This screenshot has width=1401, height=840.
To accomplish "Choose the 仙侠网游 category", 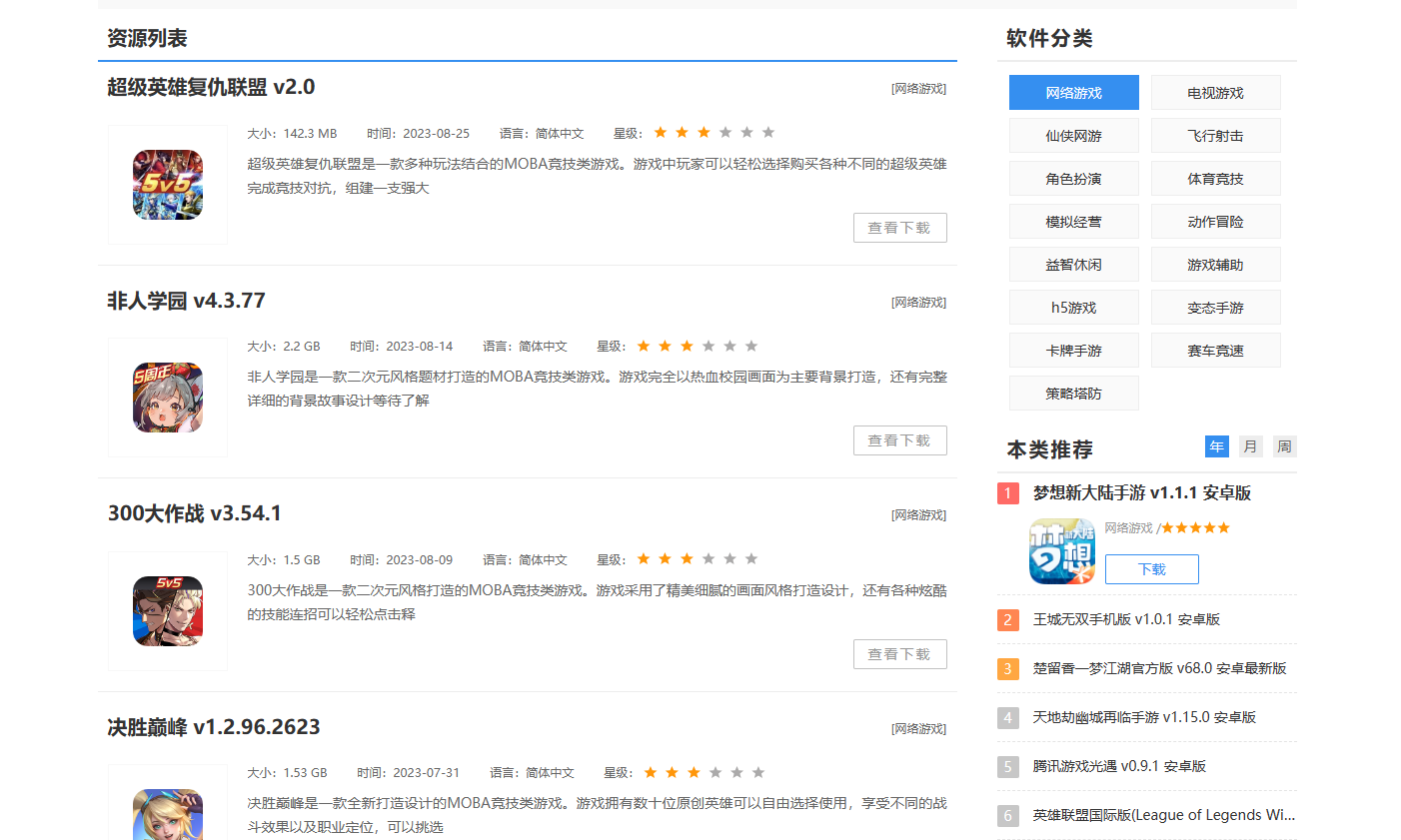I will coord(1073,136).
